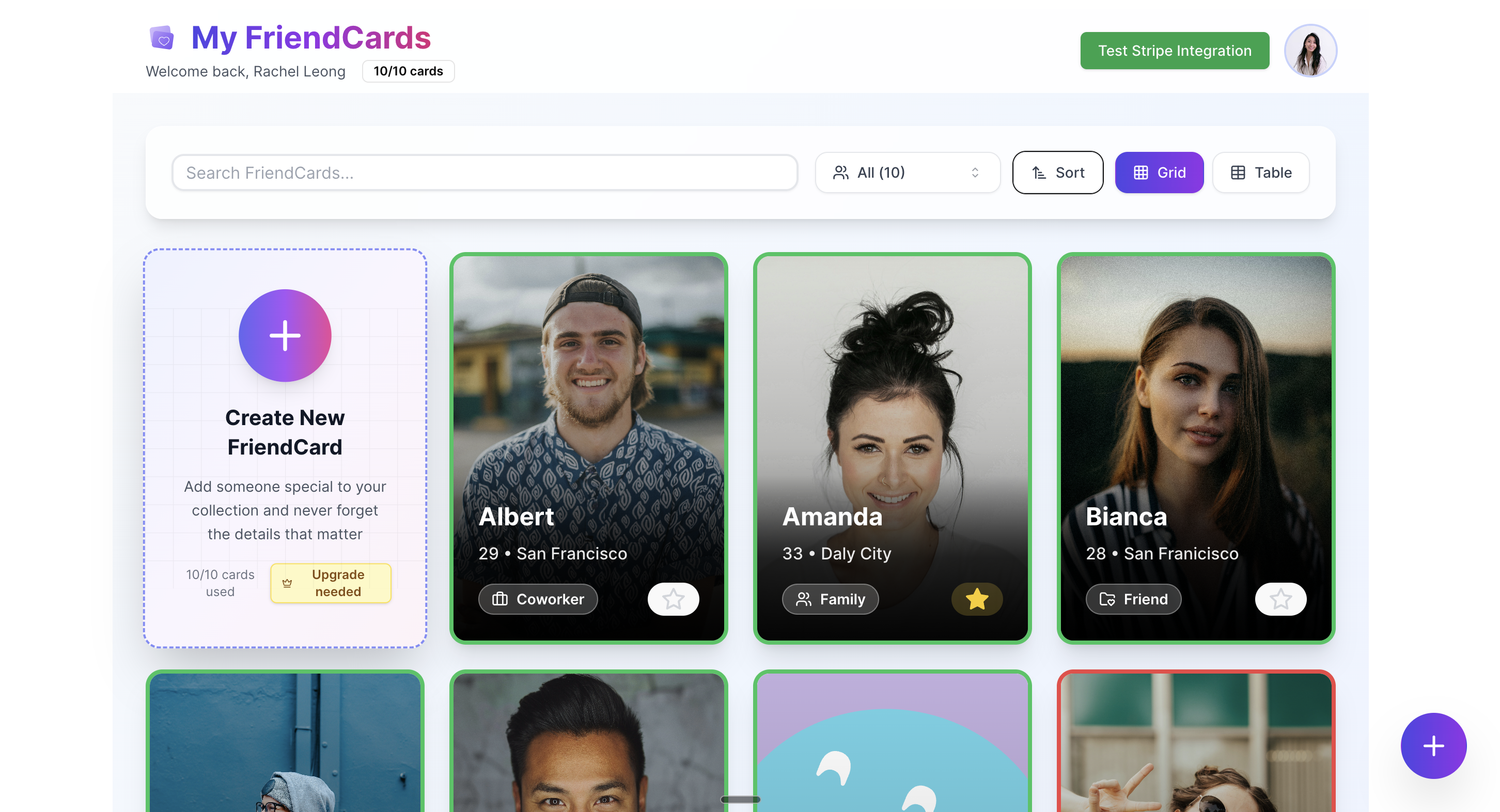Focus the Search FriendCards input field
This screenshot has height=812, width=1500.
point(485,173)
